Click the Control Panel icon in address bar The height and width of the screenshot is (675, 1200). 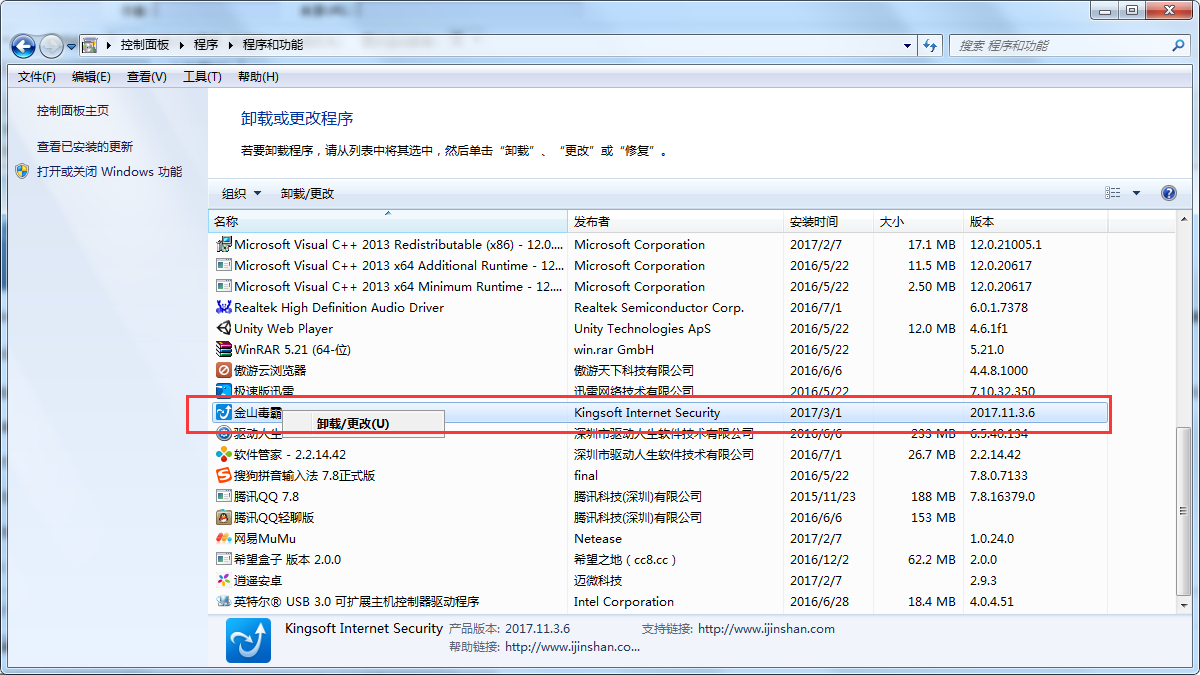click(90, 45)
